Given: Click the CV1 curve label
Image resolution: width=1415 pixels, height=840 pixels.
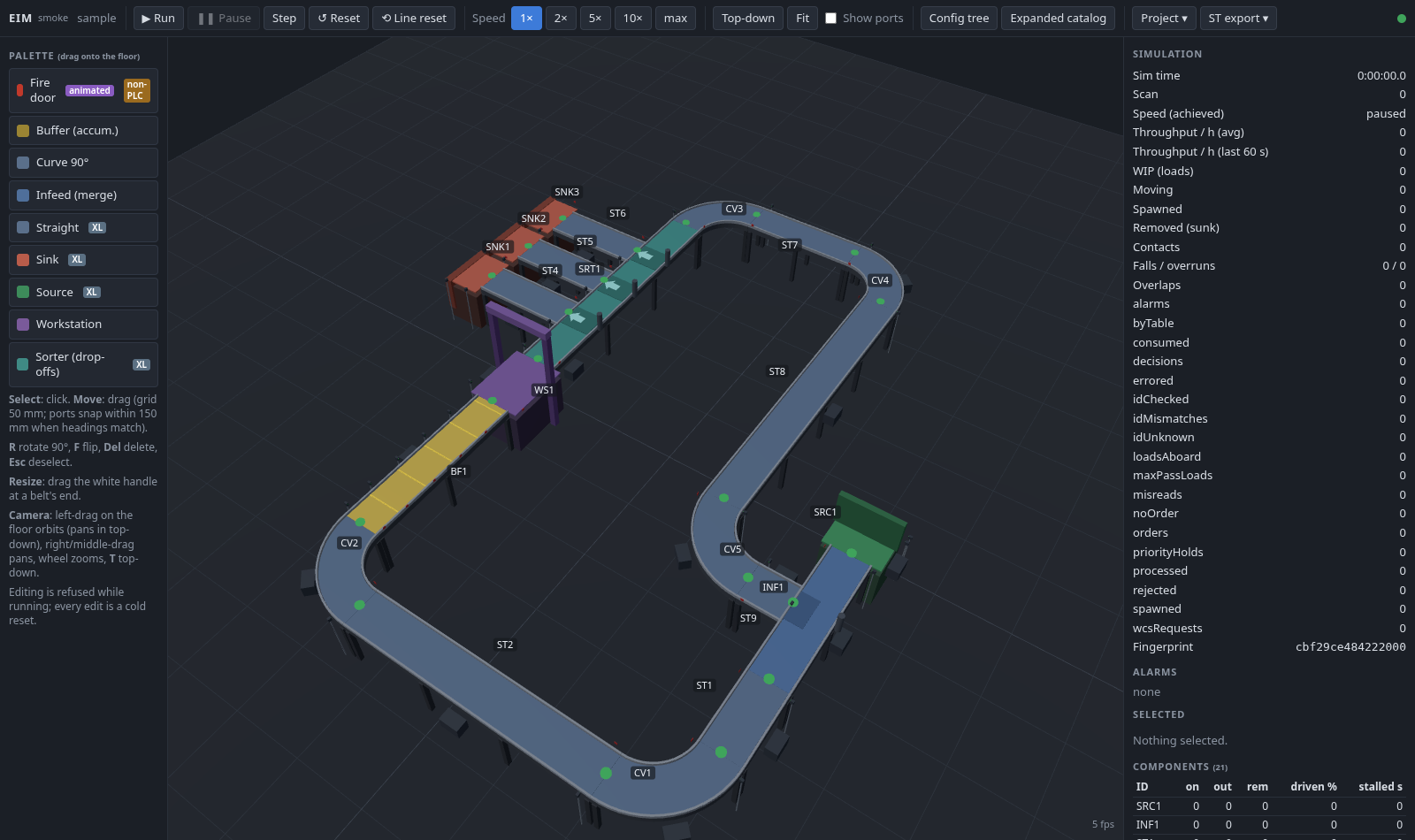Looking at the screenshot, I should (642, 773).
